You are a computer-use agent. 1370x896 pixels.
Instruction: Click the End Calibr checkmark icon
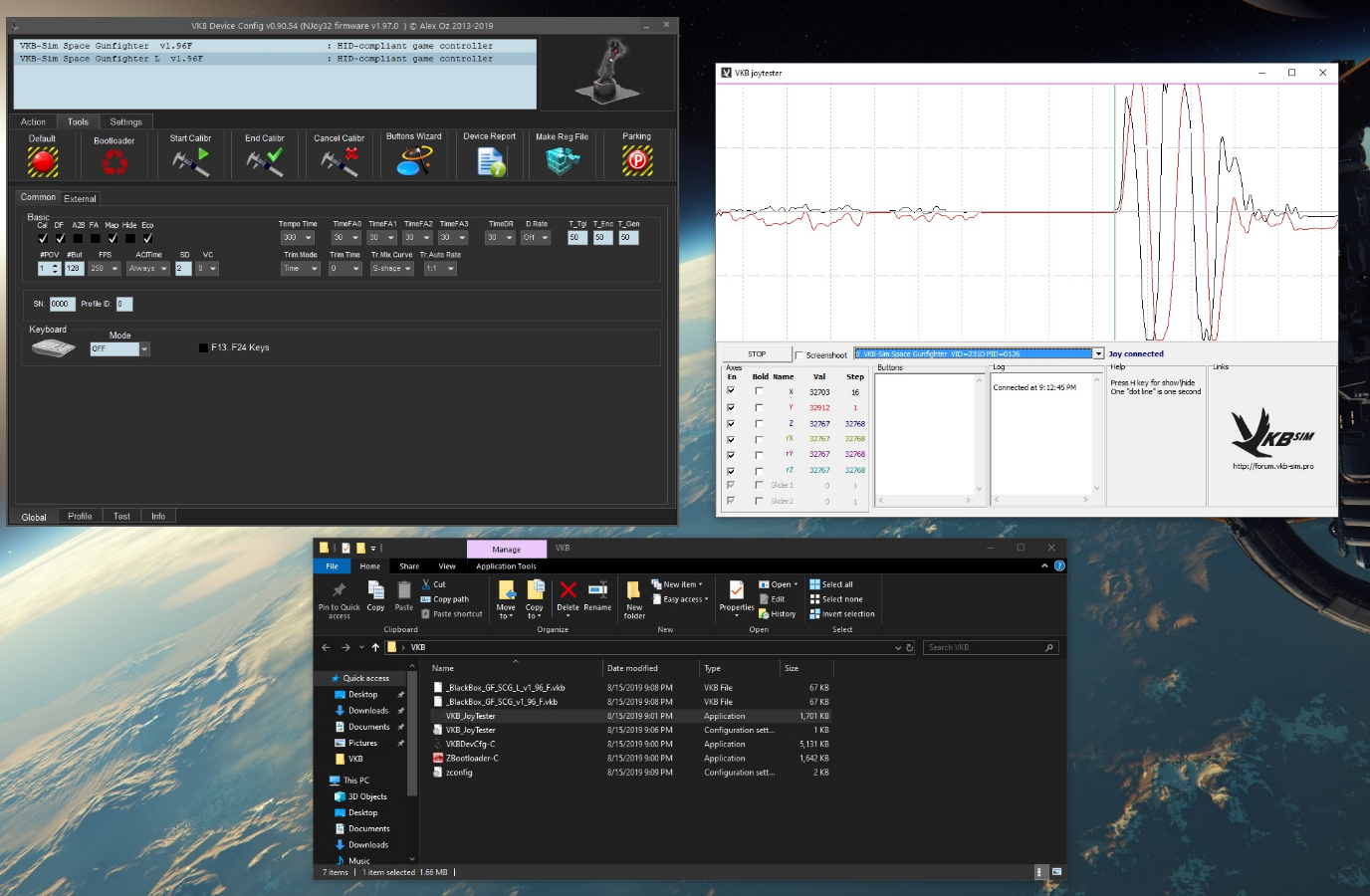[x=265, y=161]
